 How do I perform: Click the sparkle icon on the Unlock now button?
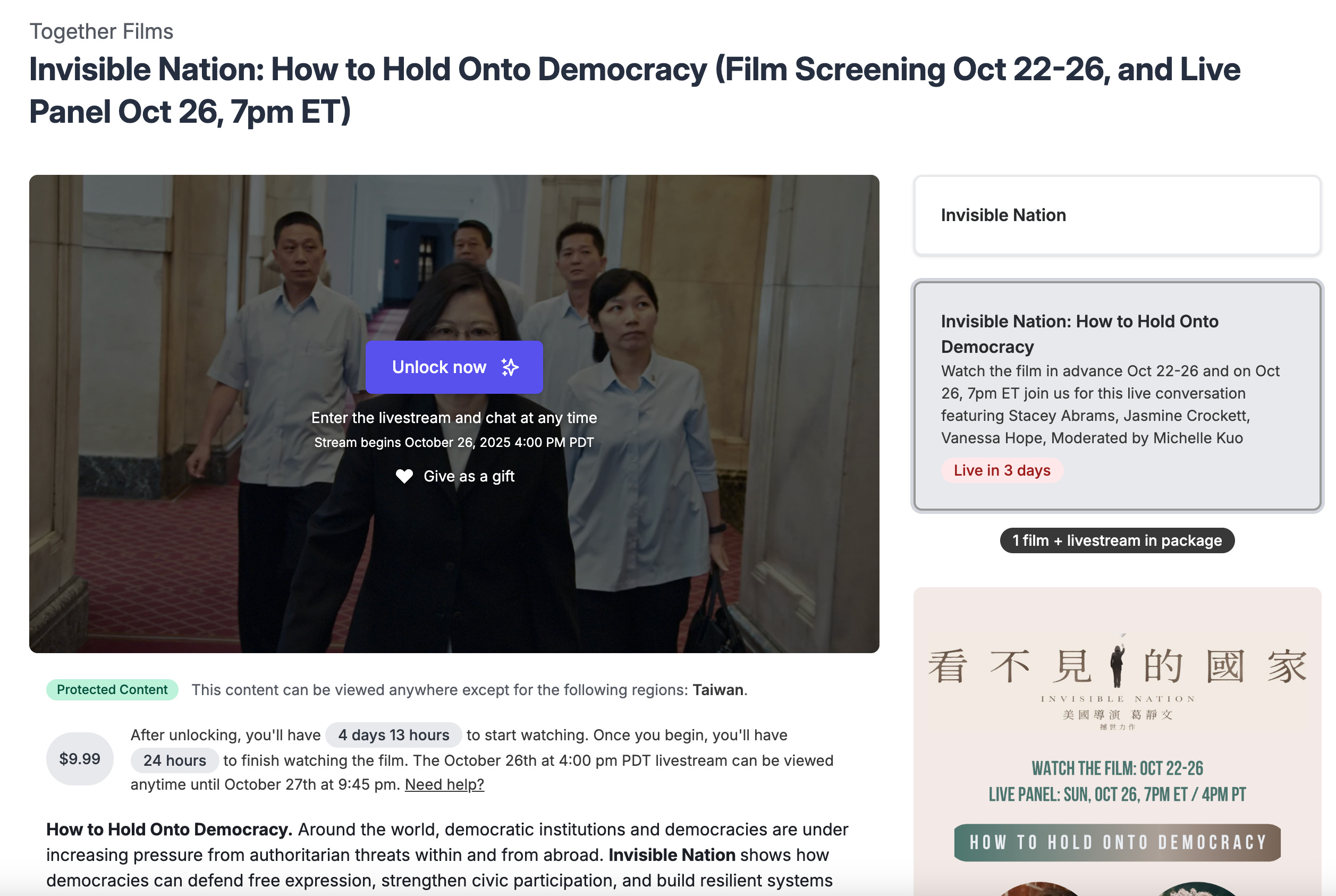pos(510,367)
